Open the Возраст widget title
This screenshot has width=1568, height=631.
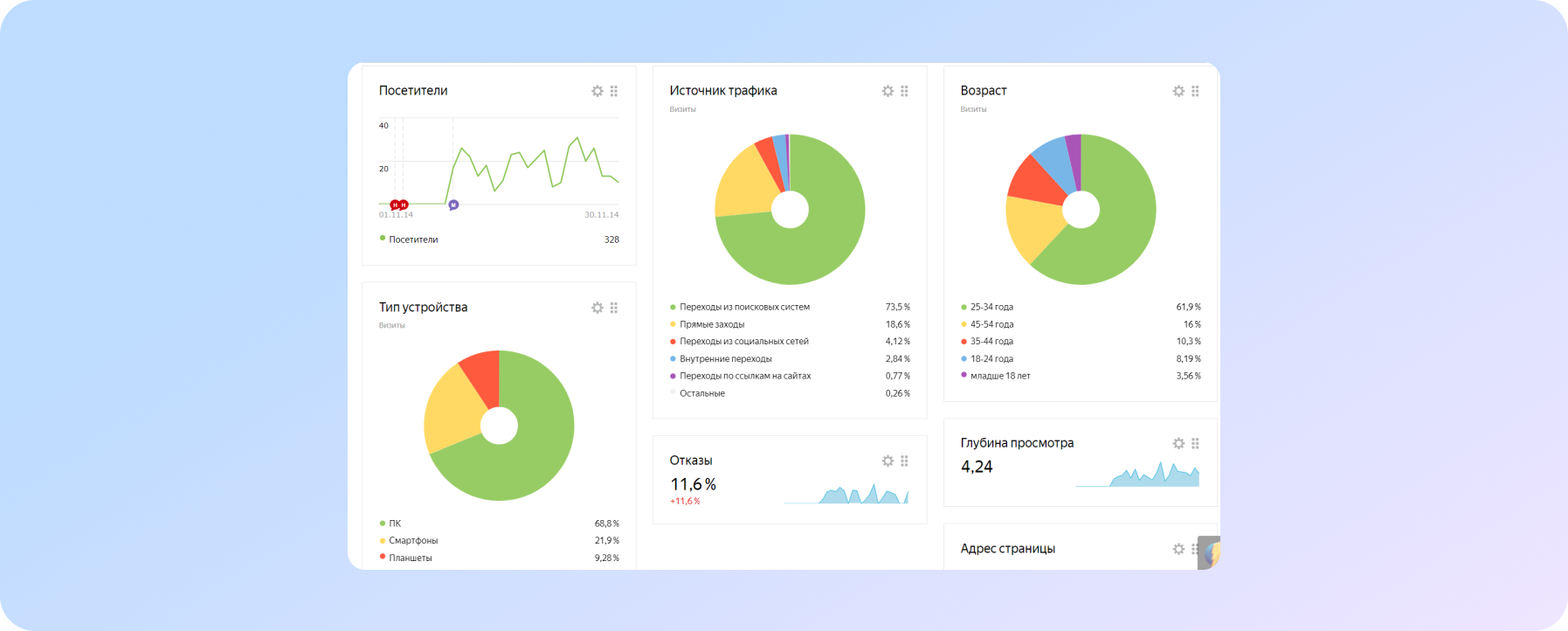(984, 91)
